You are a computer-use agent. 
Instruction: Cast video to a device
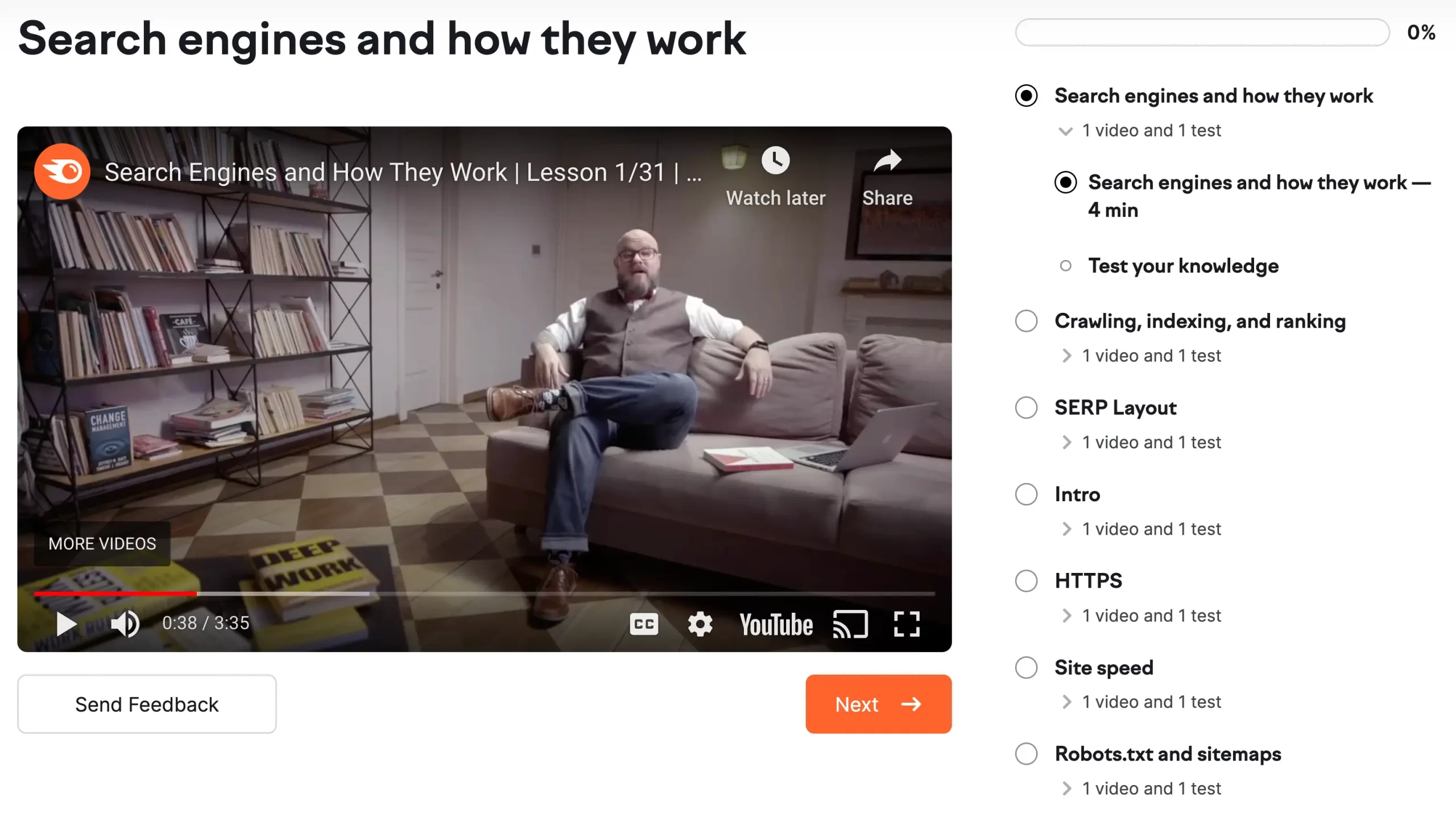[850, 624]
